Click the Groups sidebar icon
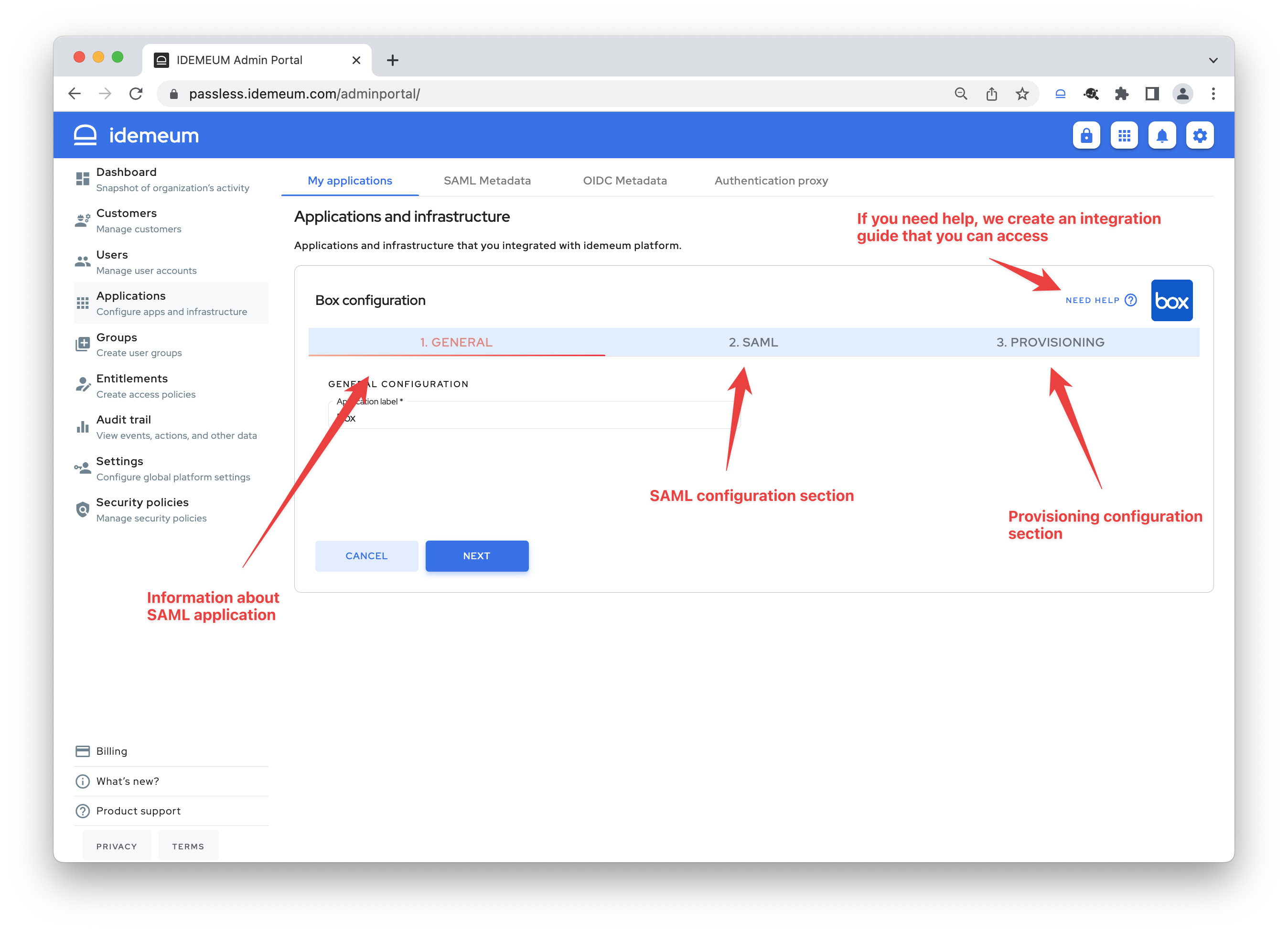The width and height of the screenshot is (1288, 933). [83, 344]
